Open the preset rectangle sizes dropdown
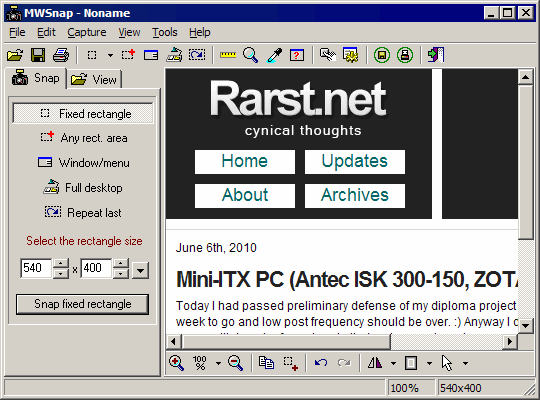The height and width of the screenshot is (400, 540). pos(140,270)
